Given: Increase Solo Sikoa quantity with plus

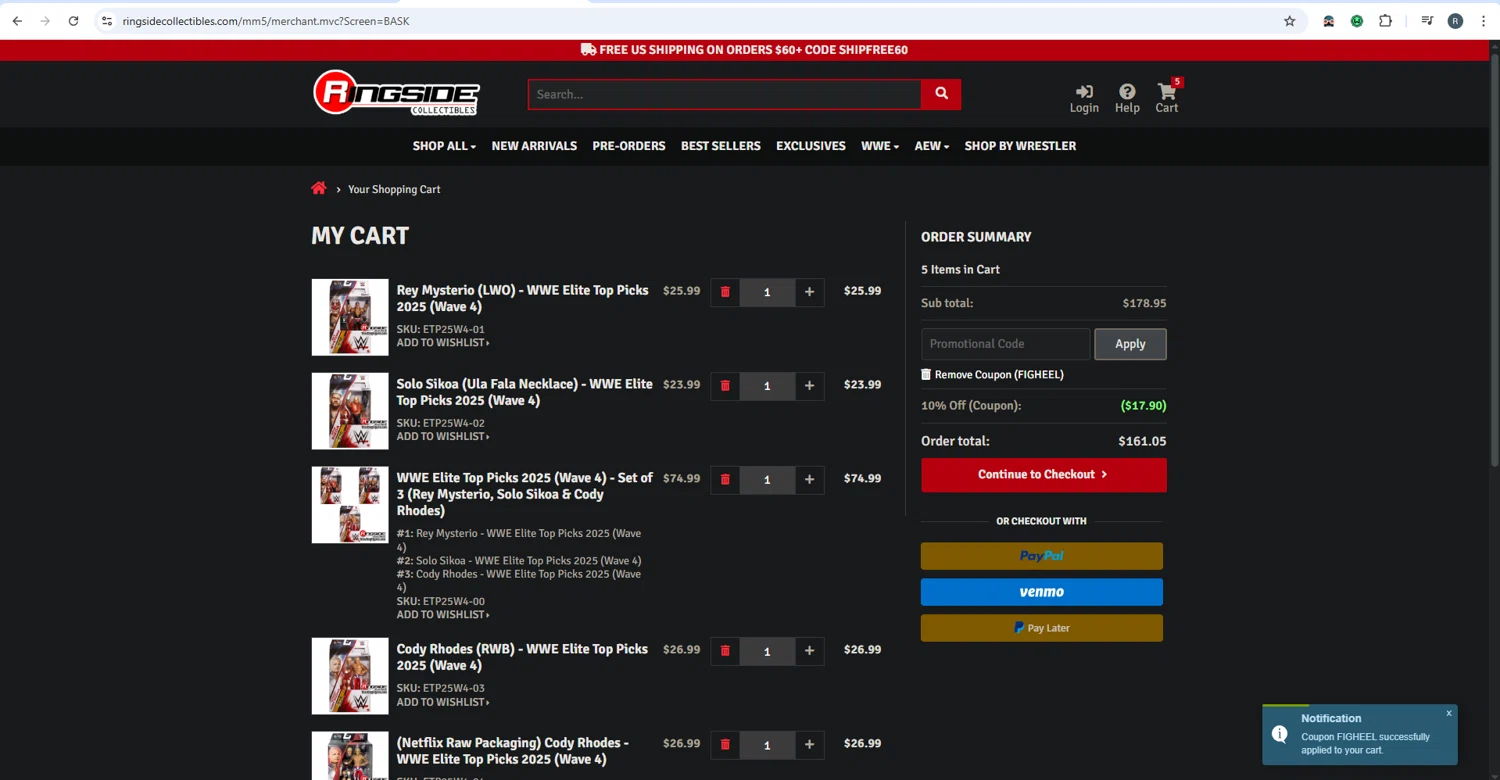Looking at the screenshot, I should [x=809, y=386].
